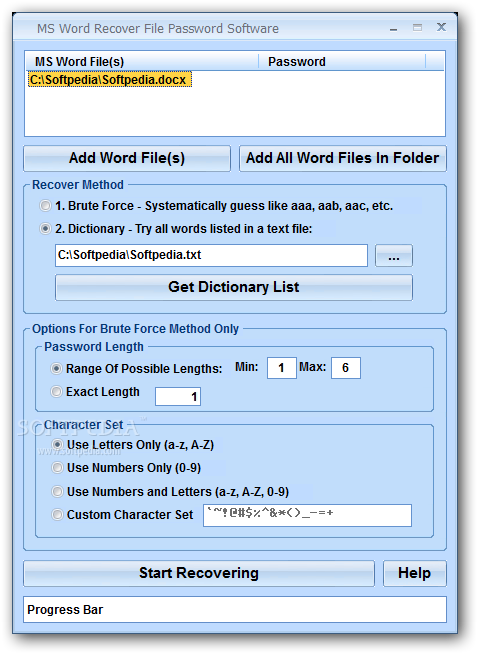This screenshot has width=478, height=654.
Task: Click the MS Word File(s) column header
Action: pyautogui.click(x=142, y=62)
